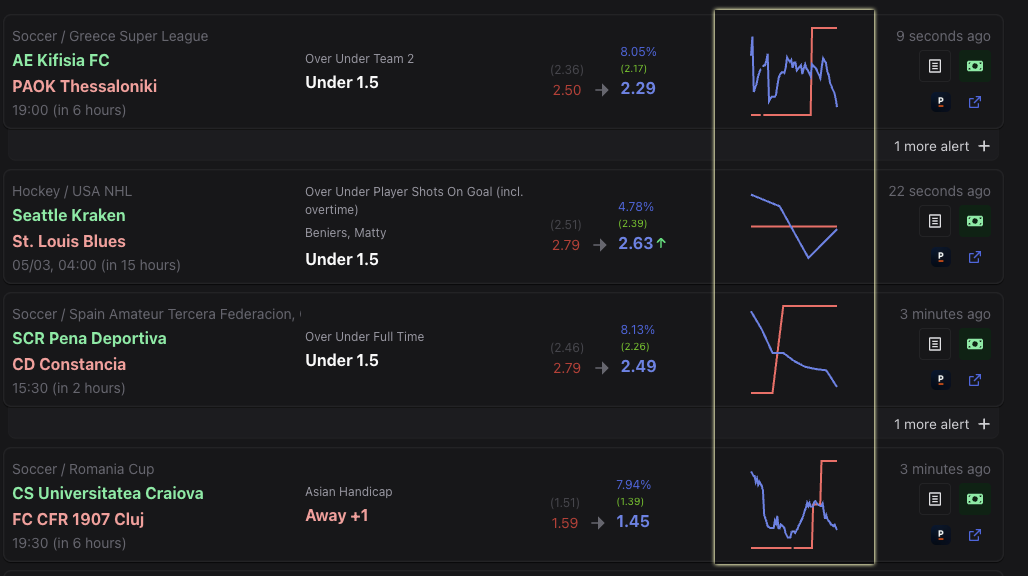1028x576 pixels.
Task: Open details document icon for Seattle Kraken alert
Action: (935, 221)
